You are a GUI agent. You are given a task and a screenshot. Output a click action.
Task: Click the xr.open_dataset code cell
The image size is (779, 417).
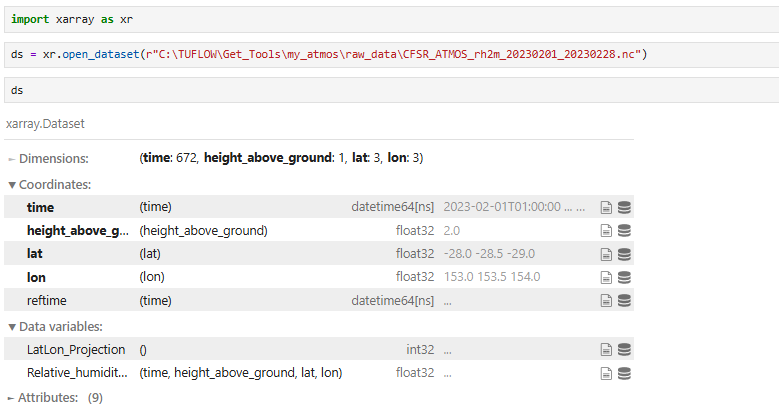[x=390, y=53]
